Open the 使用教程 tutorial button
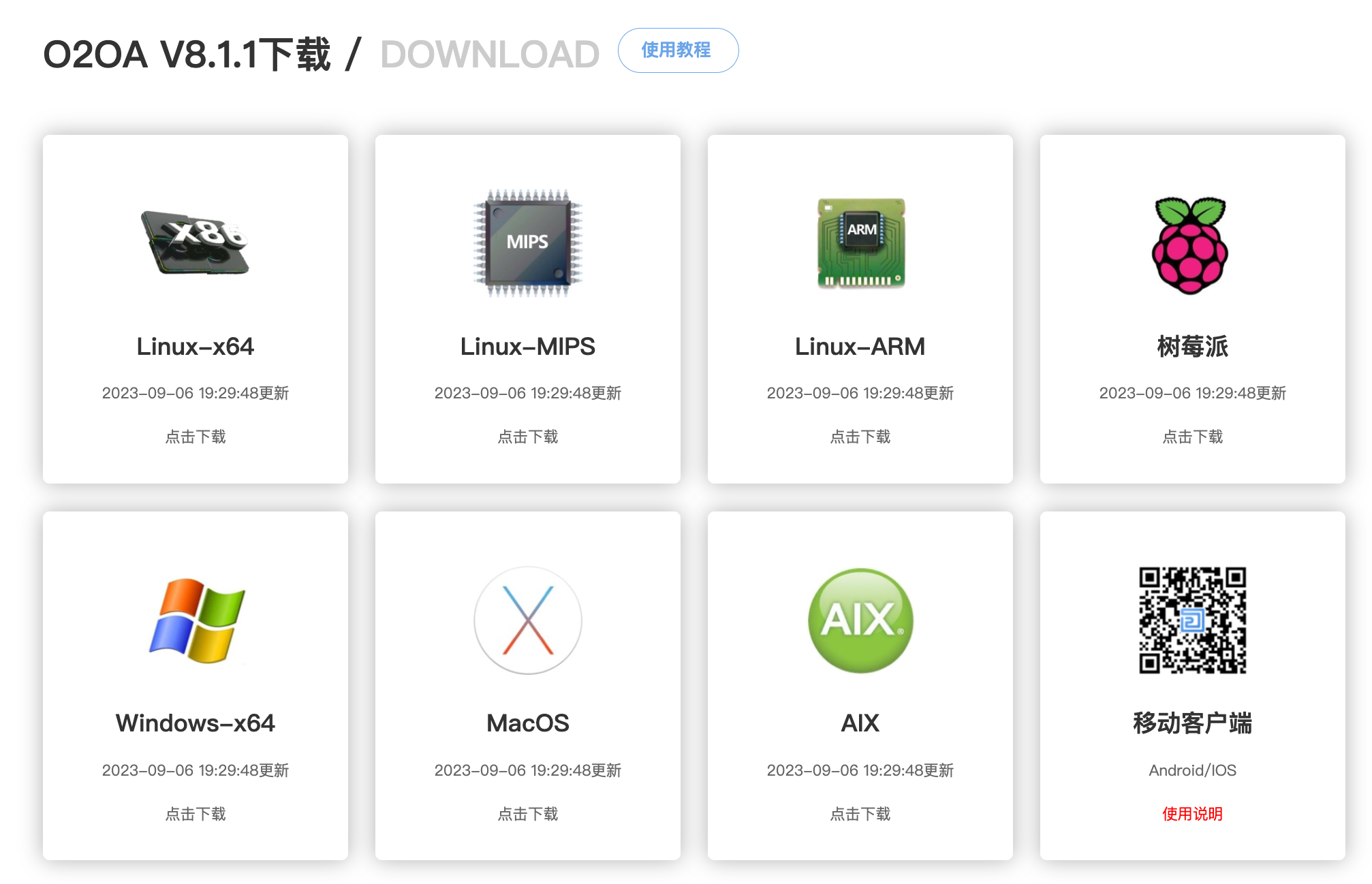Screen dimensions: 1372x884 click(678, 50)
